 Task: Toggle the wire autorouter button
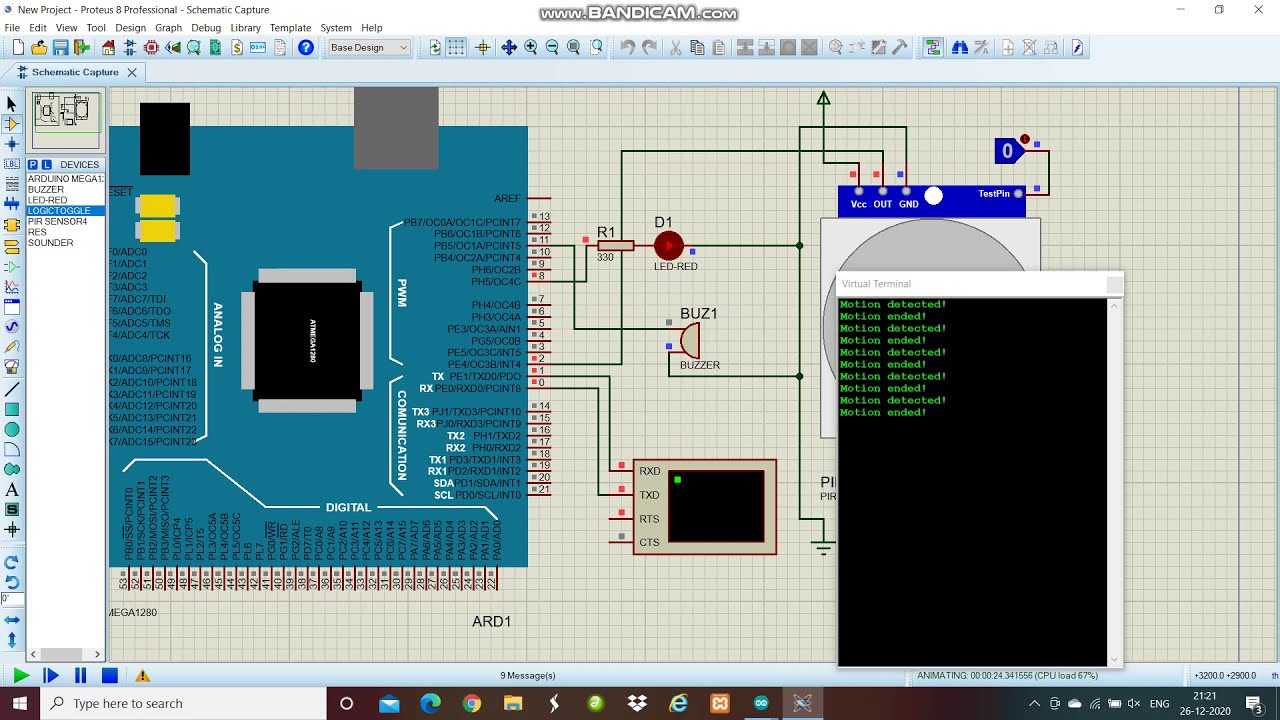coord(933,48)
